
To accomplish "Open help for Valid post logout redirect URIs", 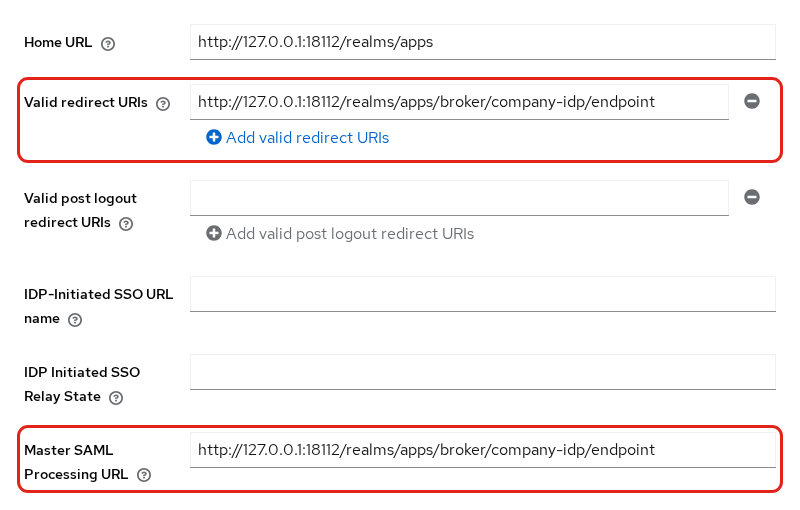I will 126,224.
